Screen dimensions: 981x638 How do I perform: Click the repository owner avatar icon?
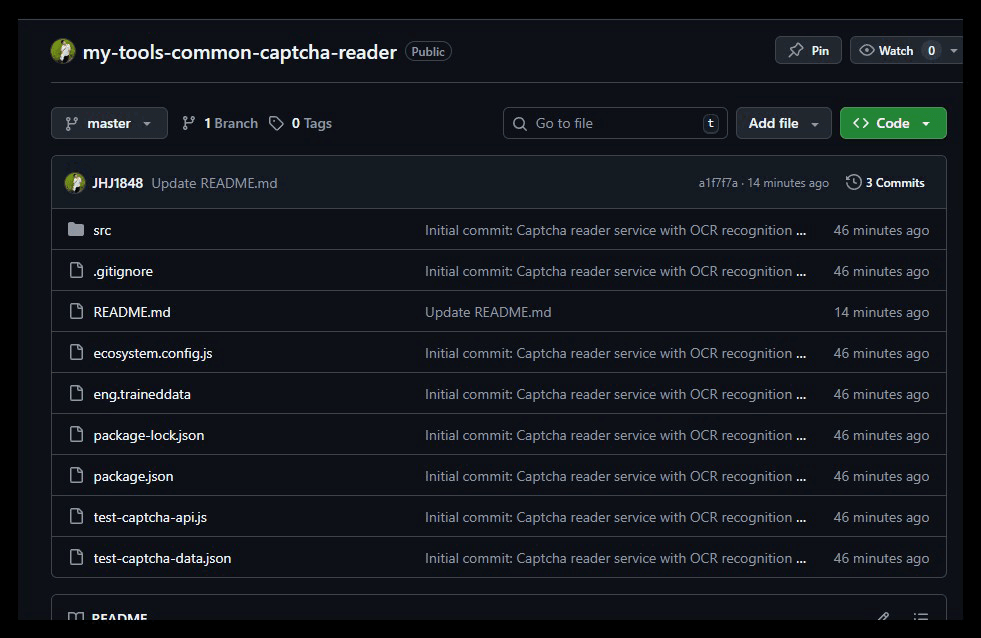[x=63, y=52]
